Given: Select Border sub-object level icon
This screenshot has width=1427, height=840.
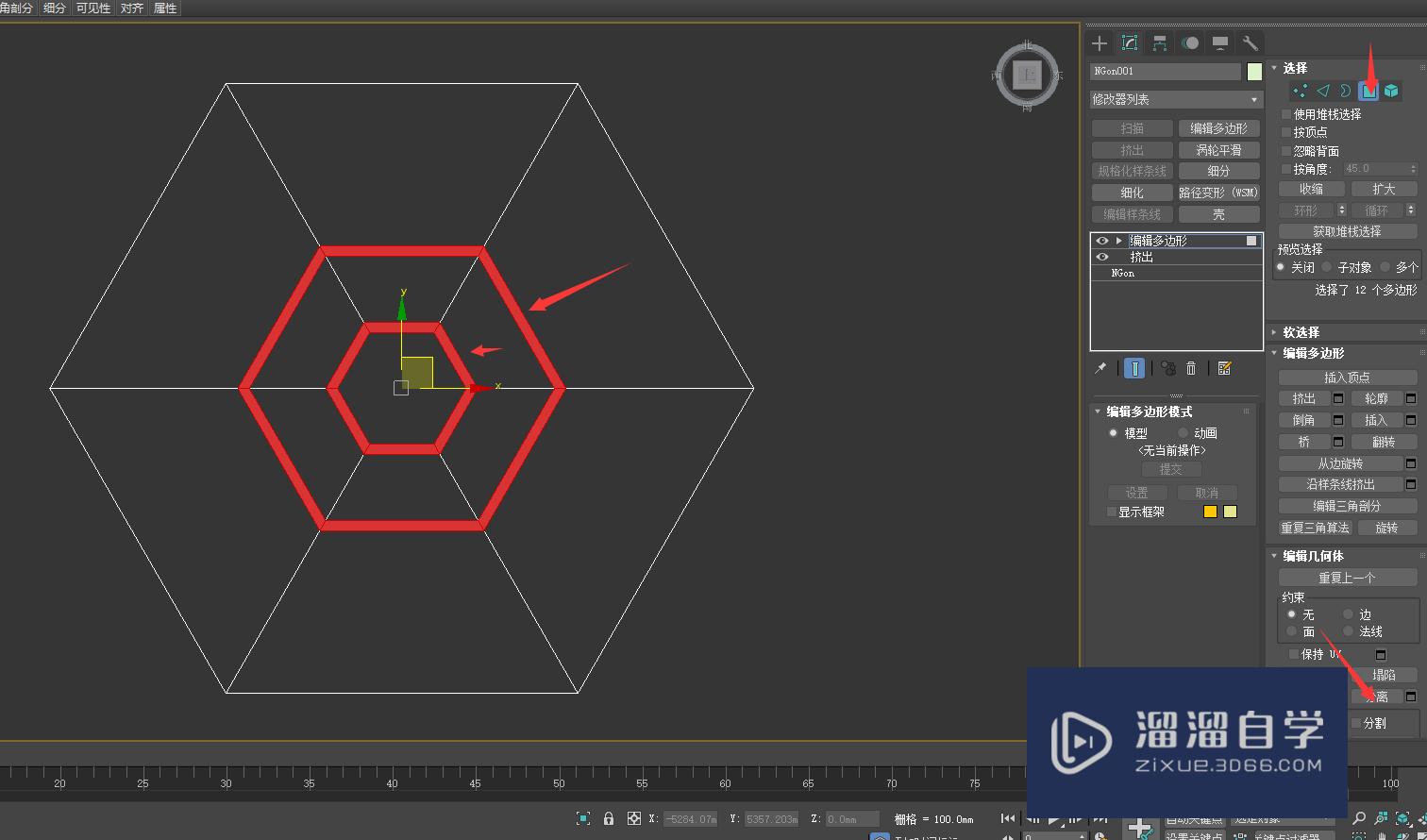Looking at the screenshot, I should pos(1346,91).
